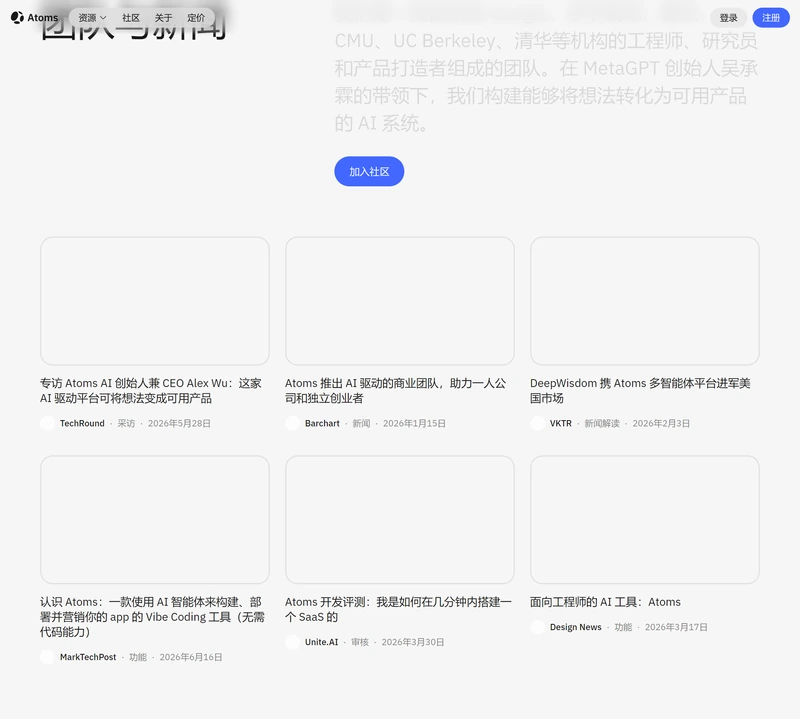Click the Design News source name
Viewport: 800px width, 719px height.
(x=576, y=628)
